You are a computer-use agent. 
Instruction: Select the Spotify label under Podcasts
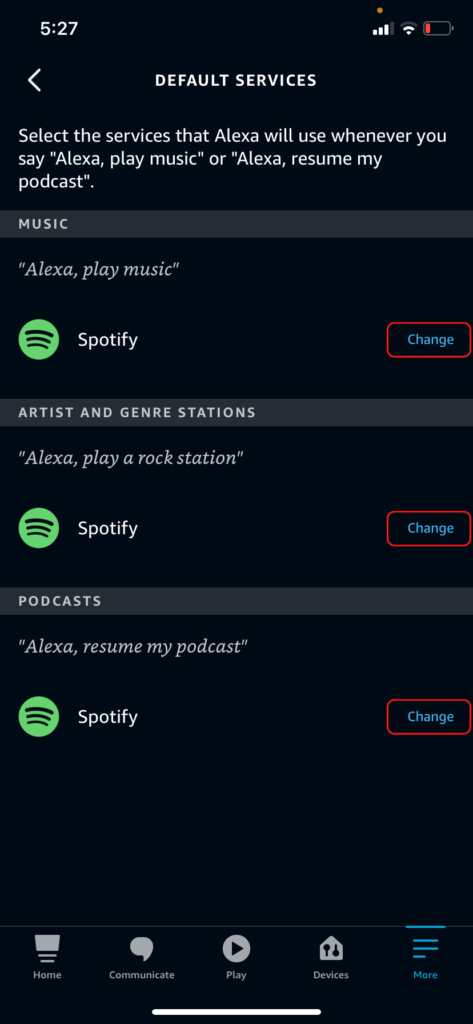pos(108,716)
